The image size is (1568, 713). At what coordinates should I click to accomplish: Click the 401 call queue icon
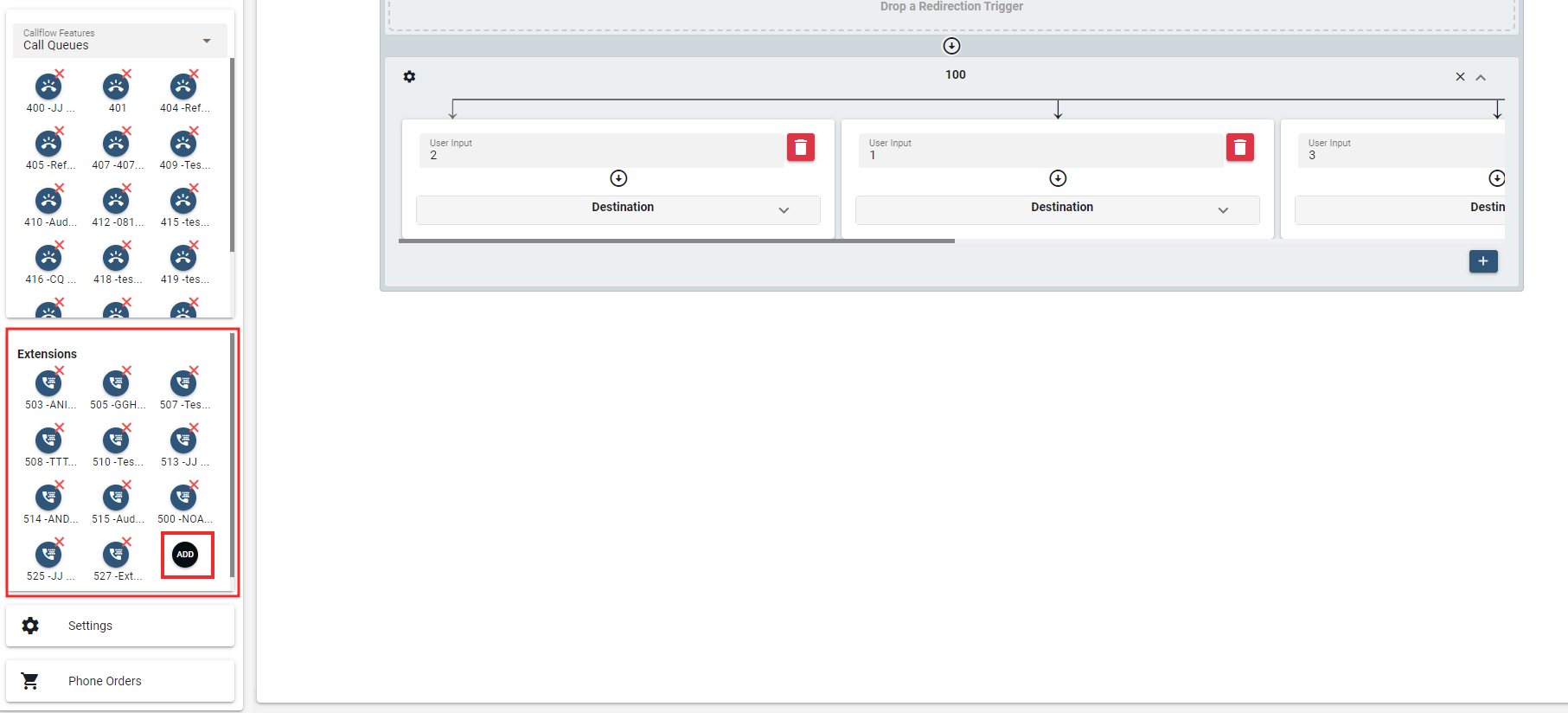(x=116, y=87)
